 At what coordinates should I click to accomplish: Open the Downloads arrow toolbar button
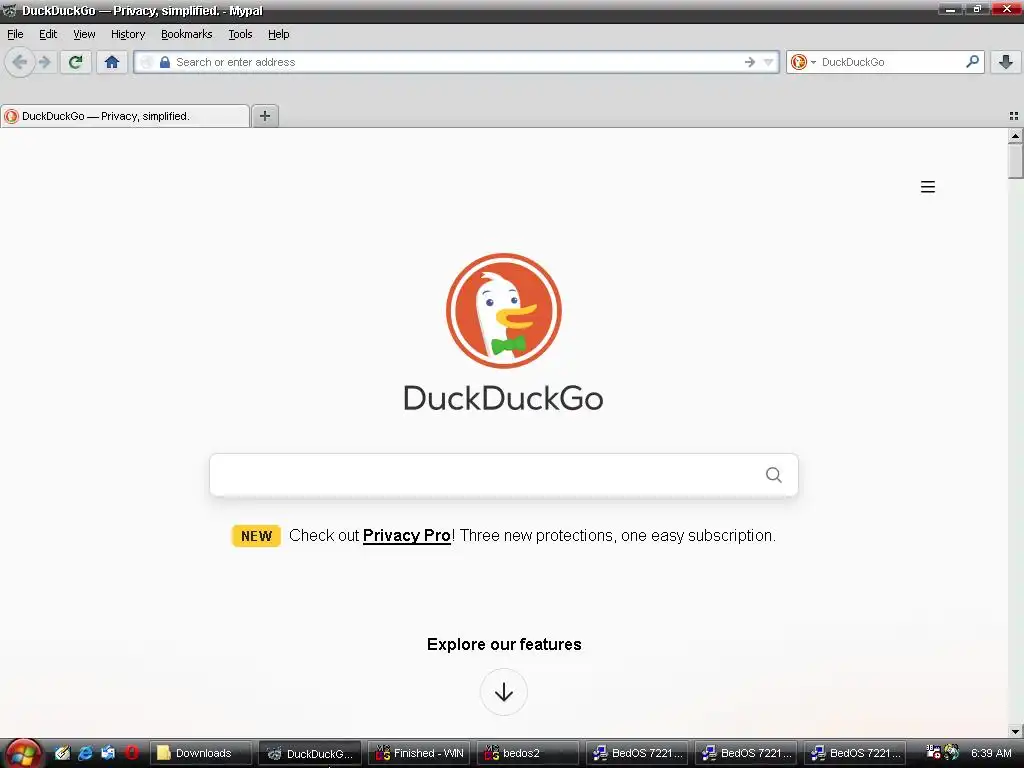(1006, 62)
